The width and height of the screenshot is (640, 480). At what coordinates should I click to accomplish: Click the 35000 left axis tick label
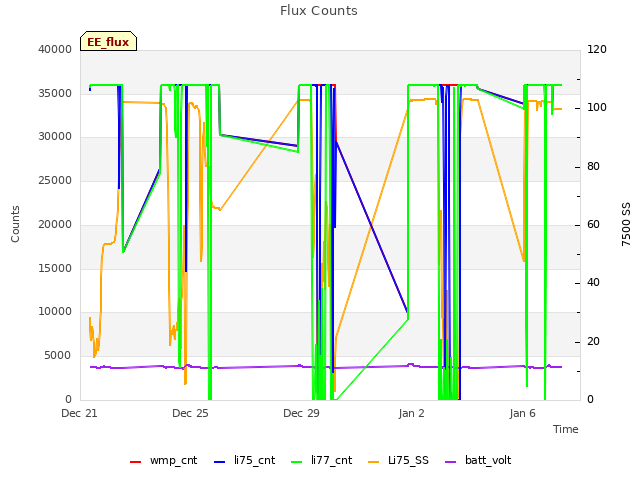(55, 93)
